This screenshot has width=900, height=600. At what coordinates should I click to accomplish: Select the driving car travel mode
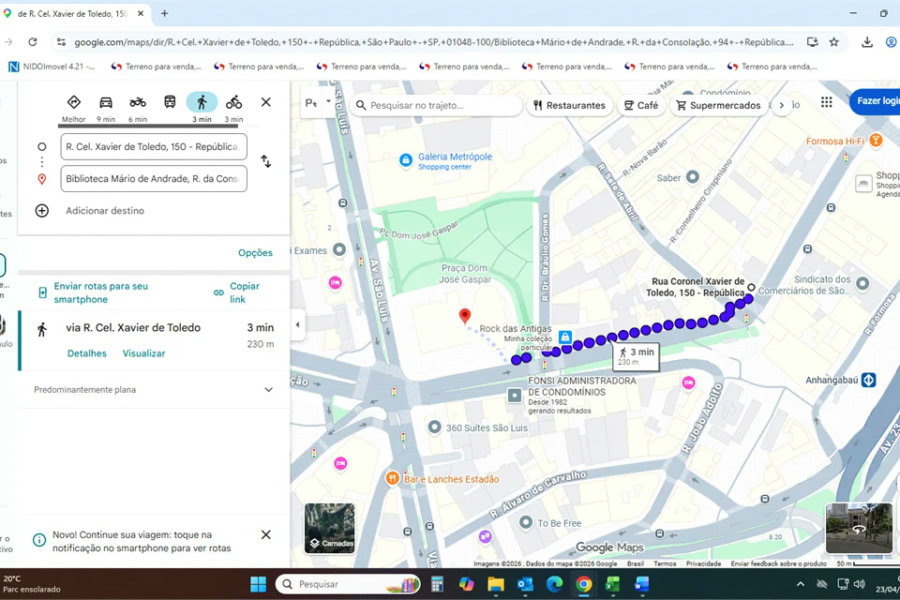click(106, 102)
